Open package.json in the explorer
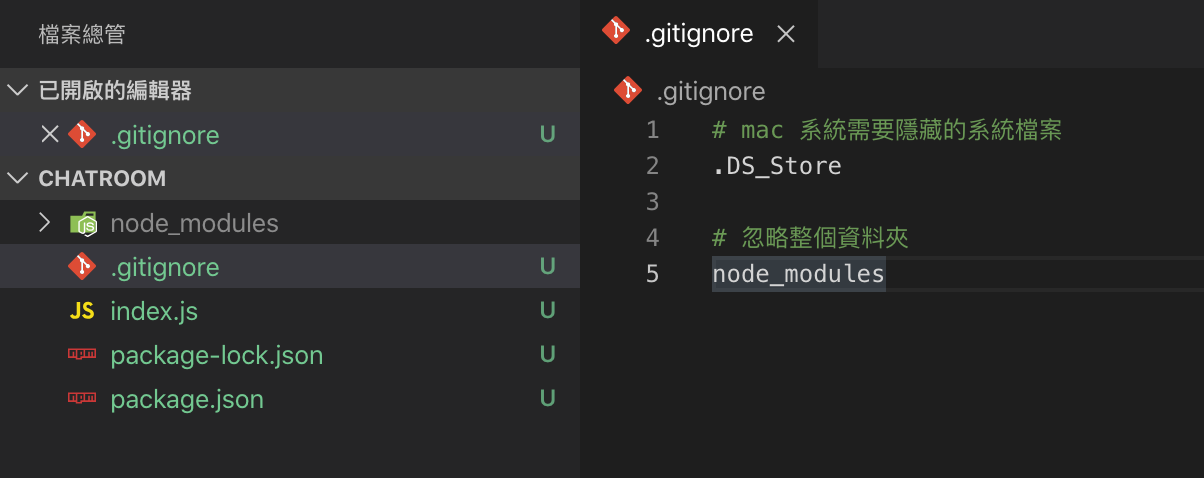 pos(187,399)
